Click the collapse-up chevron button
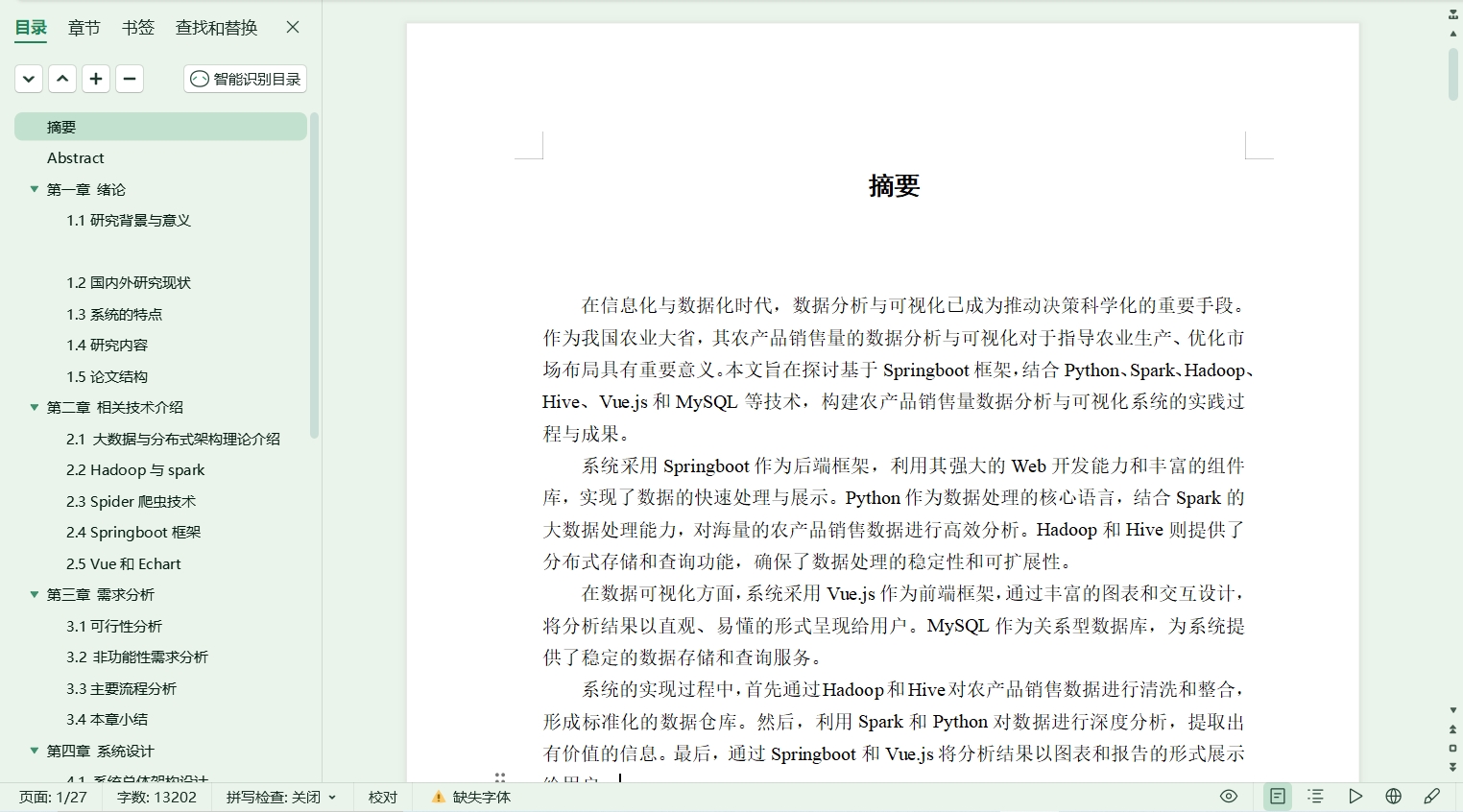The width and height of the screenshot is (1463, 812). click(x=62, y=79)
